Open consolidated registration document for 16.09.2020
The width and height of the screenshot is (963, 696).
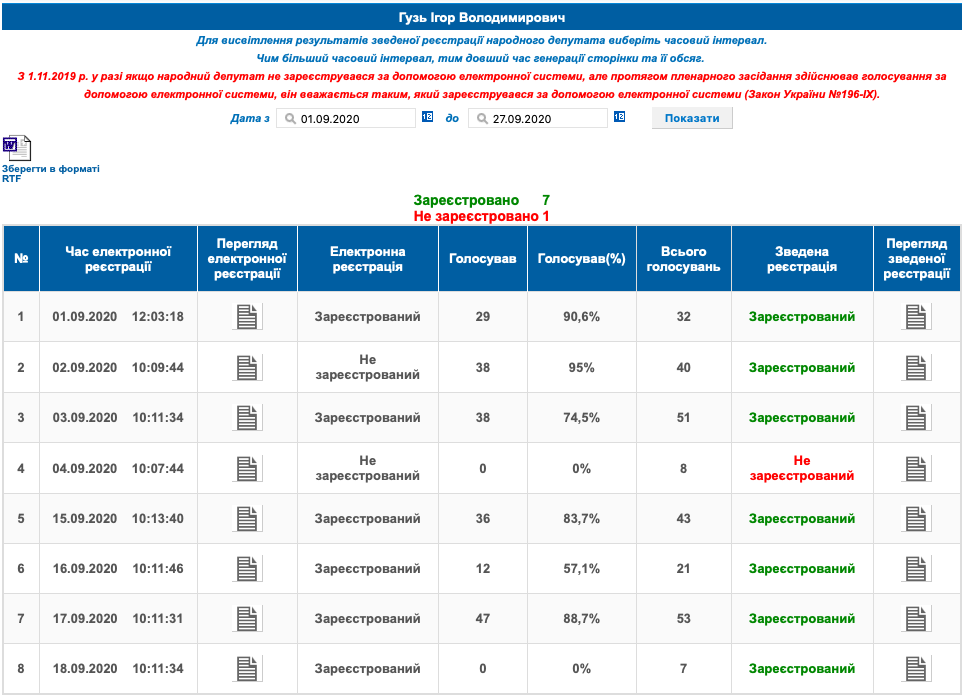(x=916, y=569)
